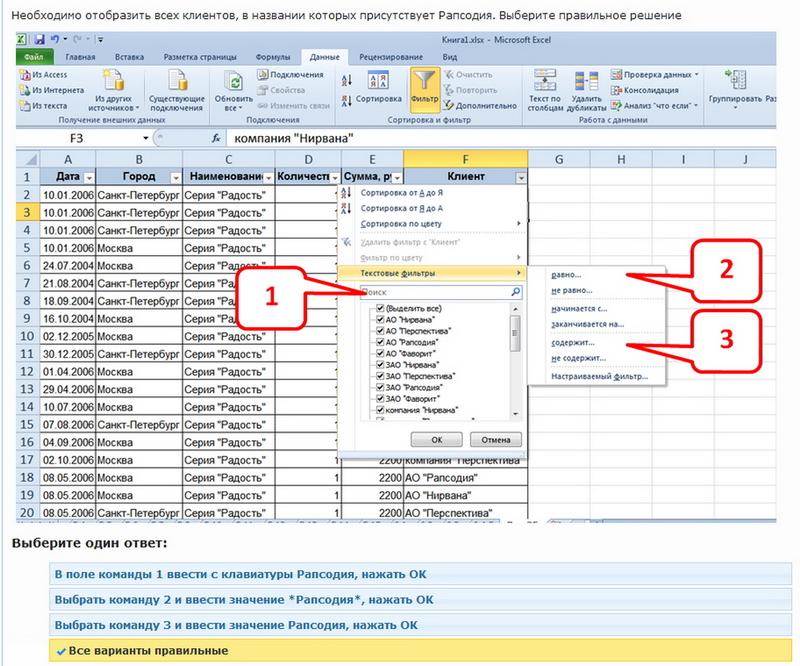This screenshot has width=800, height=666.
Task: Choose равно... text filter
Action: [x=566, y=275]
